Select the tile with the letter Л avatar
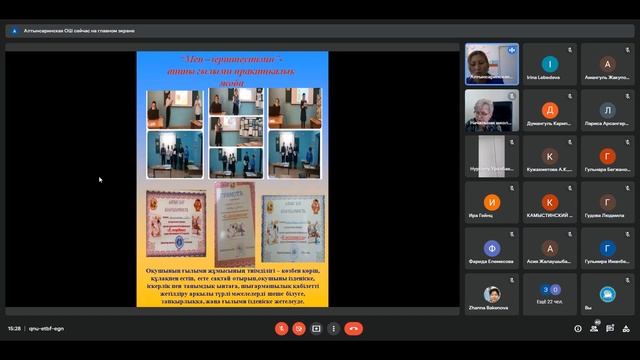This screenshot has height=360, width=640. [608, 110]
